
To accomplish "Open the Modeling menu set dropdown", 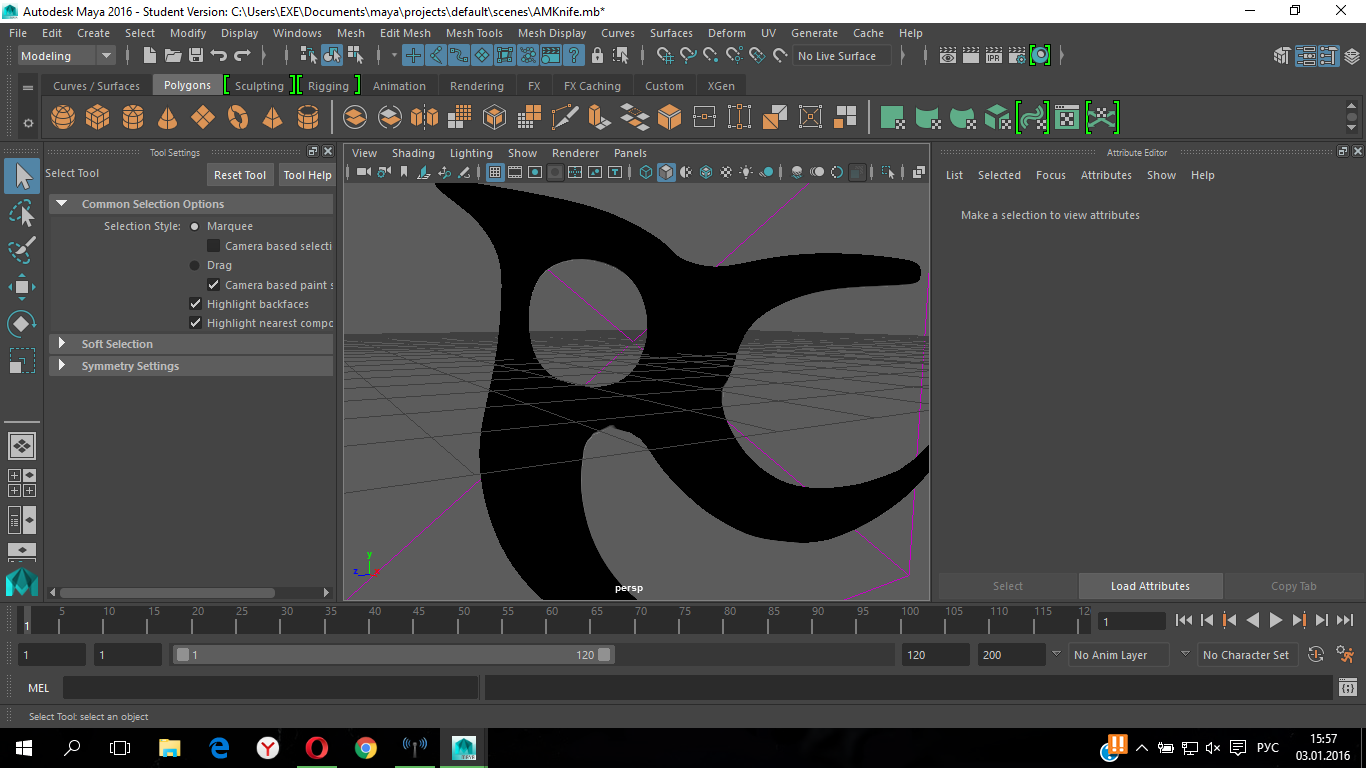I will 67,56.
